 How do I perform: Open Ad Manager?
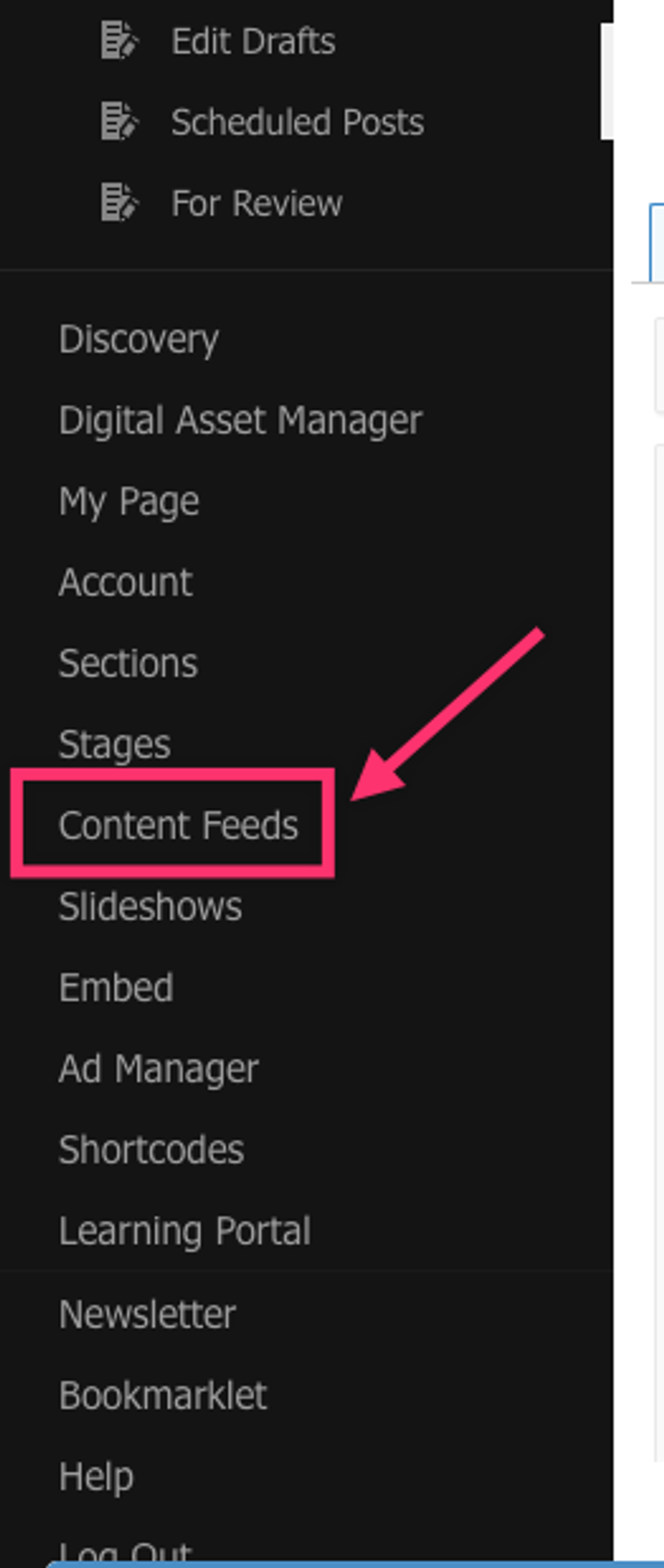point(159,1068)
